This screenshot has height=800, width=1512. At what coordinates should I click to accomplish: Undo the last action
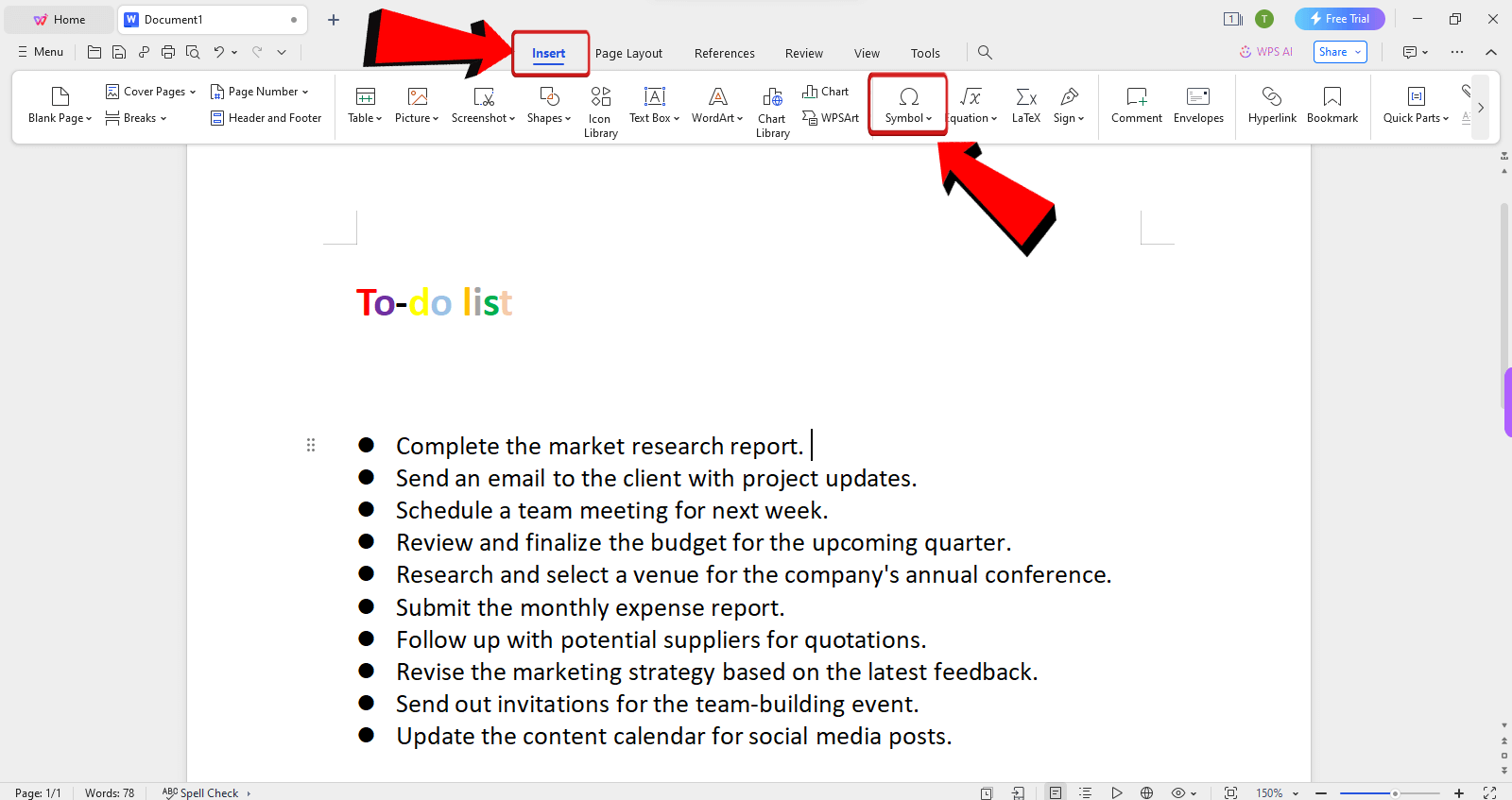point(219,52)
